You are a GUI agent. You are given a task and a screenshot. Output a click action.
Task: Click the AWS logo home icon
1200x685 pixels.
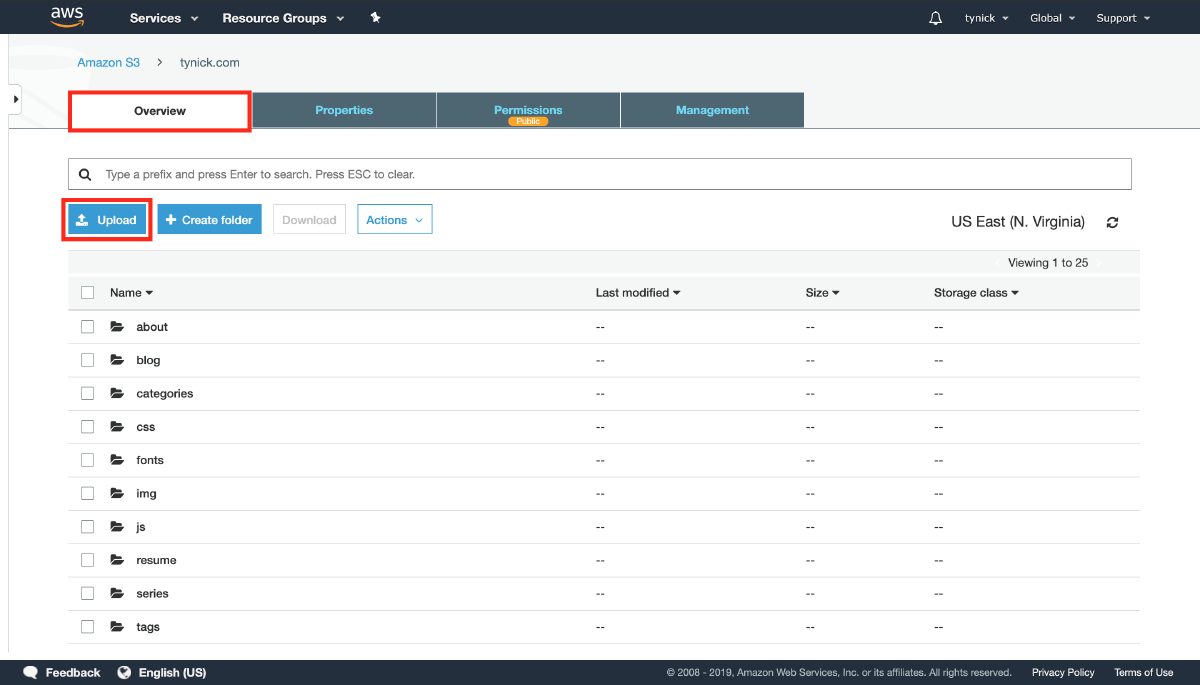(66, 17)
